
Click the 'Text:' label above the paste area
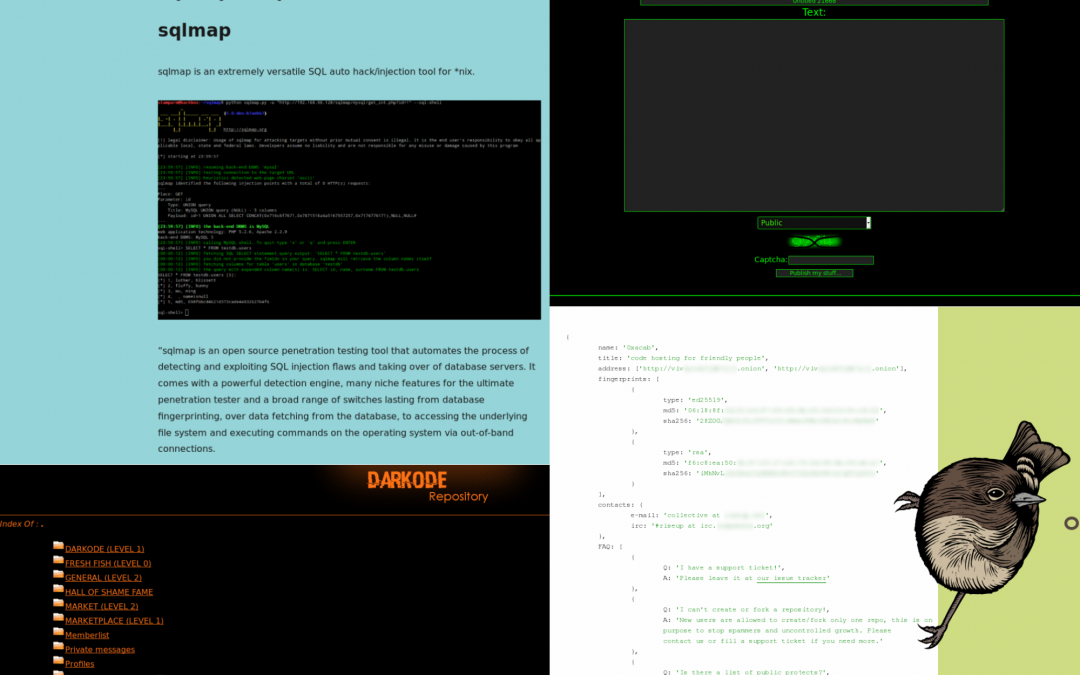coord(814,12)
